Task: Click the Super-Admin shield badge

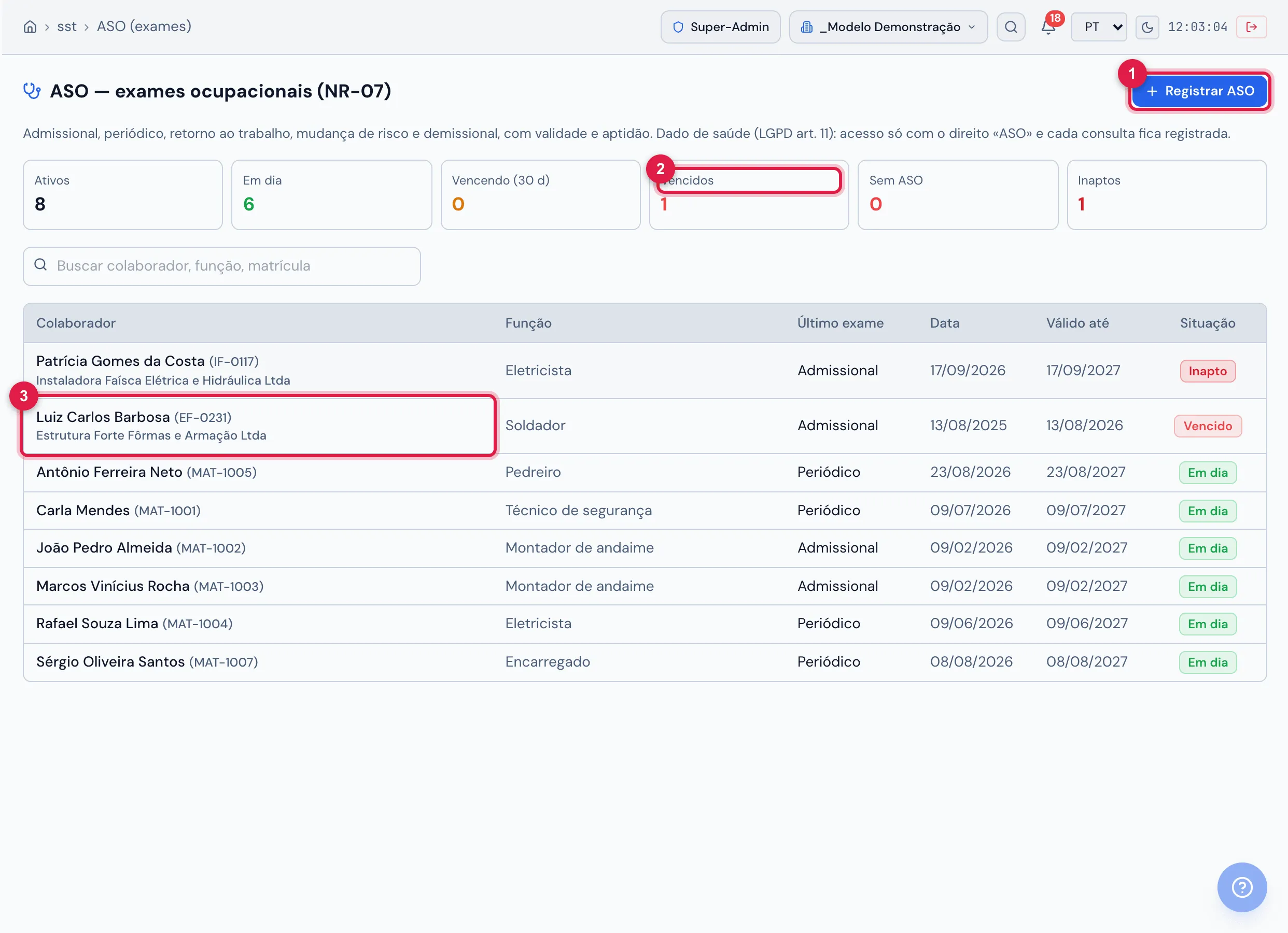Action: click(720, 26)
